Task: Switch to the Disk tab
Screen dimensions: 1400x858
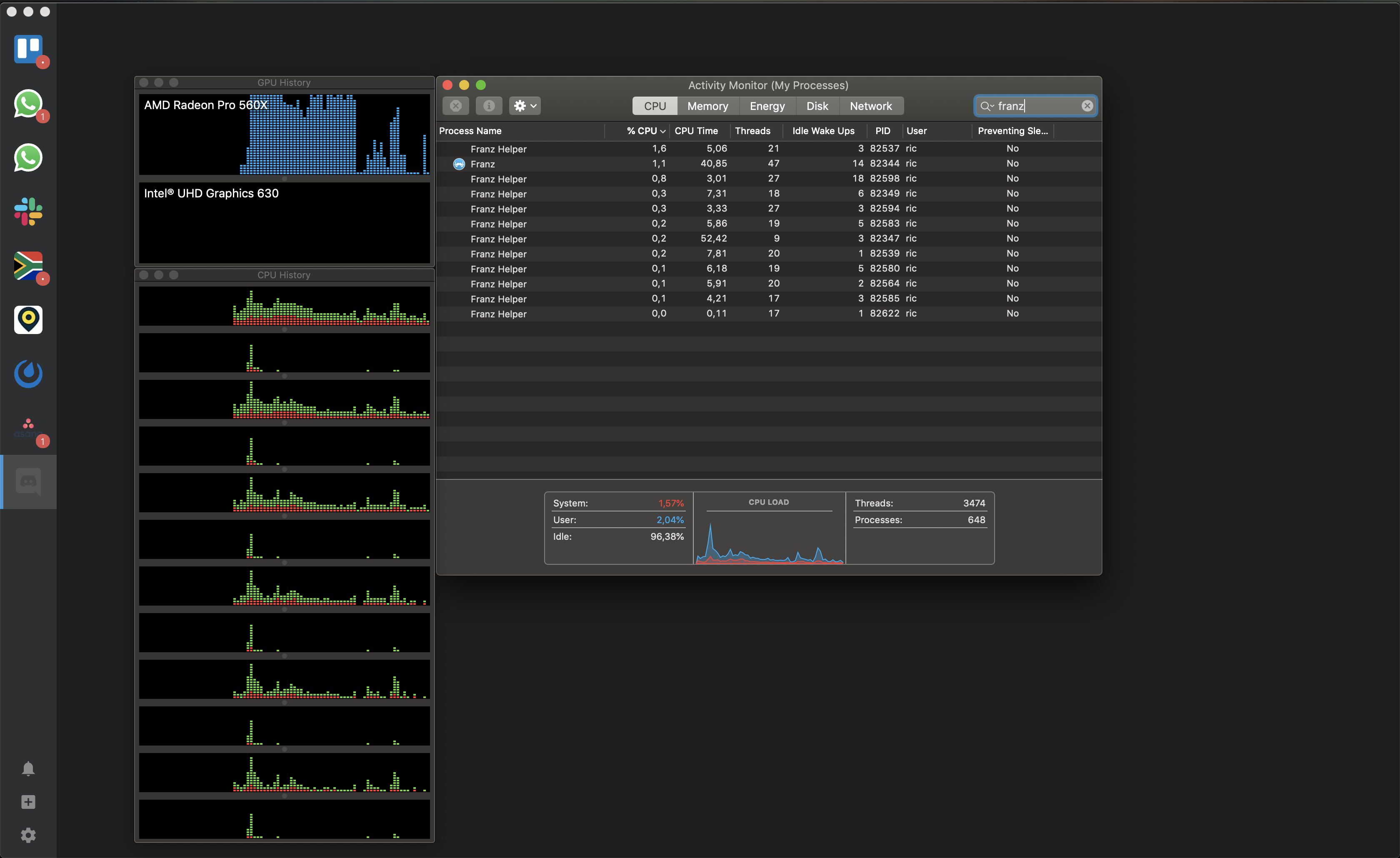Action: click(x=817, y=106)
